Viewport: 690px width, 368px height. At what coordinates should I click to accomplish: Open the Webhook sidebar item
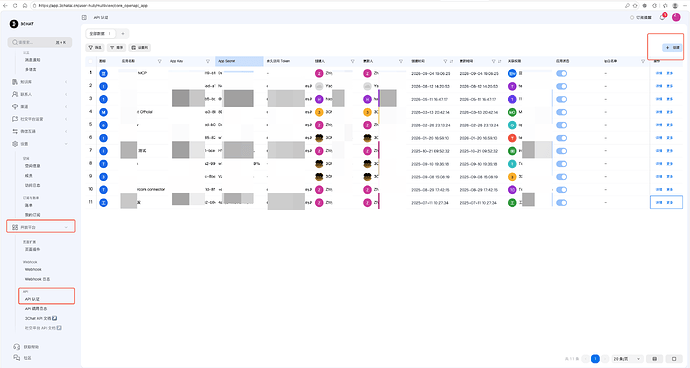[x=33, y=269]
